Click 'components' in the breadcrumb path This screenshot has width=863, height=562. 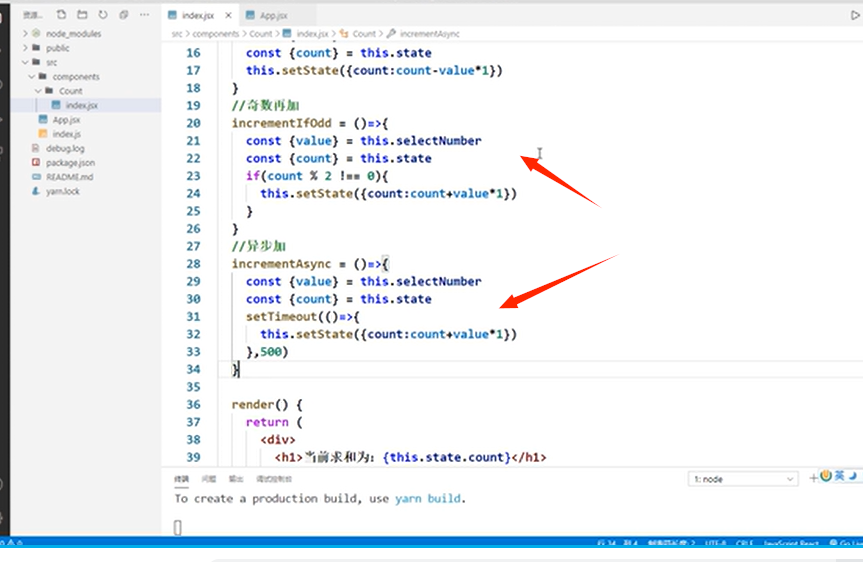pos(216,34)
